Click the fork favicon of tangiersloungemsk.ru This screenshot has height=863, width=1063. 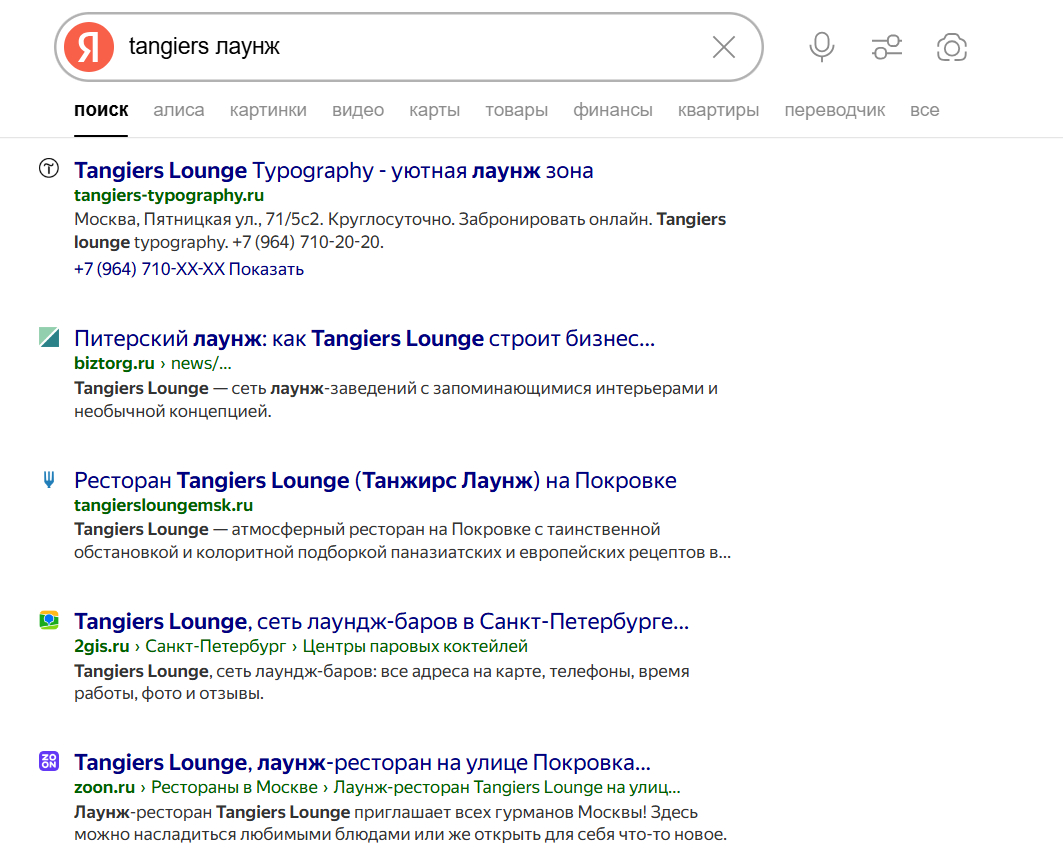(49, 479)
